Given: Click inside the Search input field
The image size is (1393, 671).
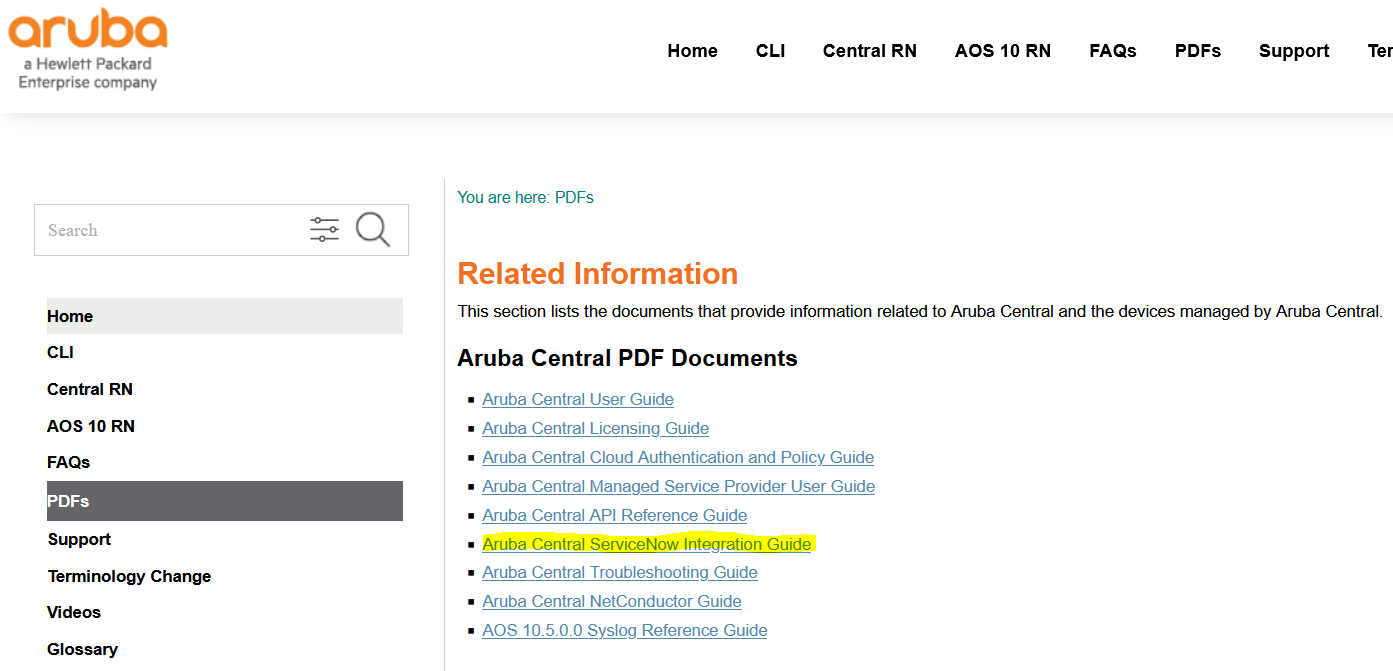Looking at the screenshot, I should (150, 229).
